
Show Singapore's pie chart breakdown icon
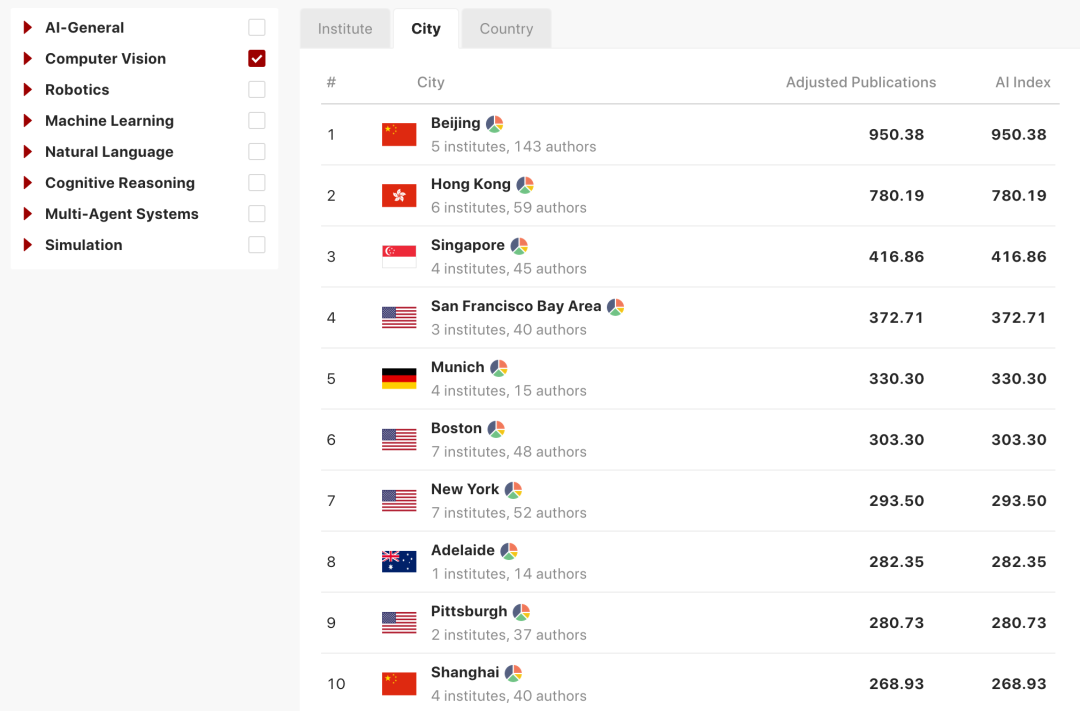(519, 246)
